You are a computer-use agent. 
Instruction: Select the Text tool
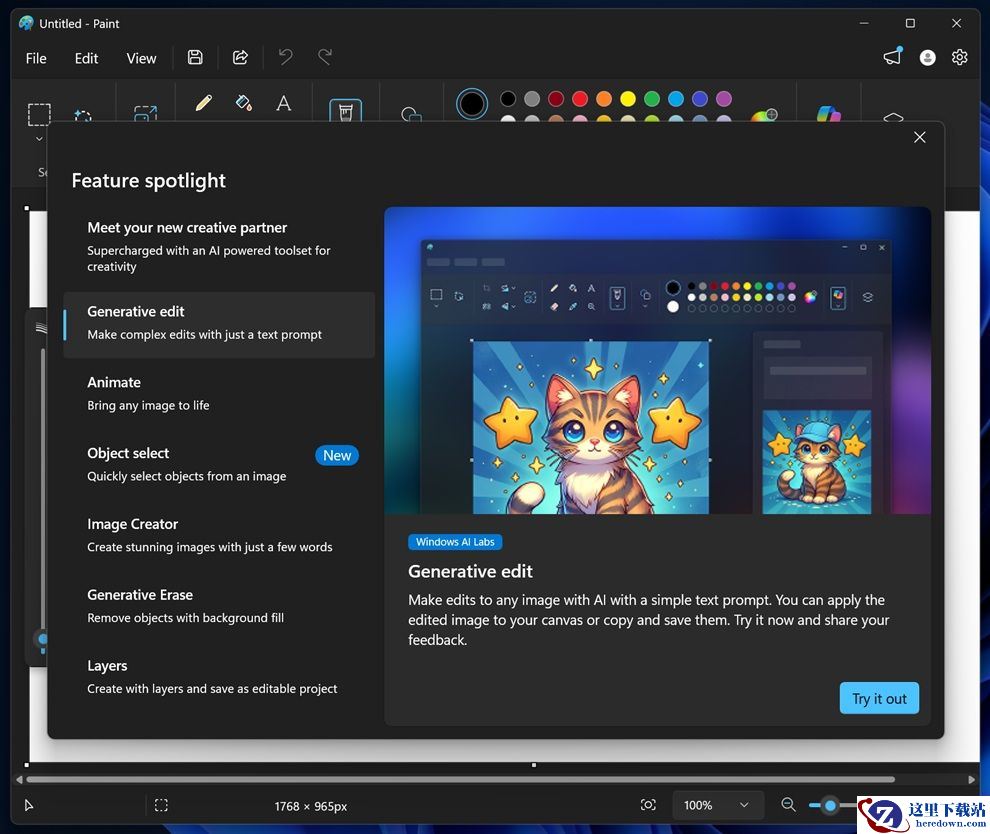coord(283,103)
